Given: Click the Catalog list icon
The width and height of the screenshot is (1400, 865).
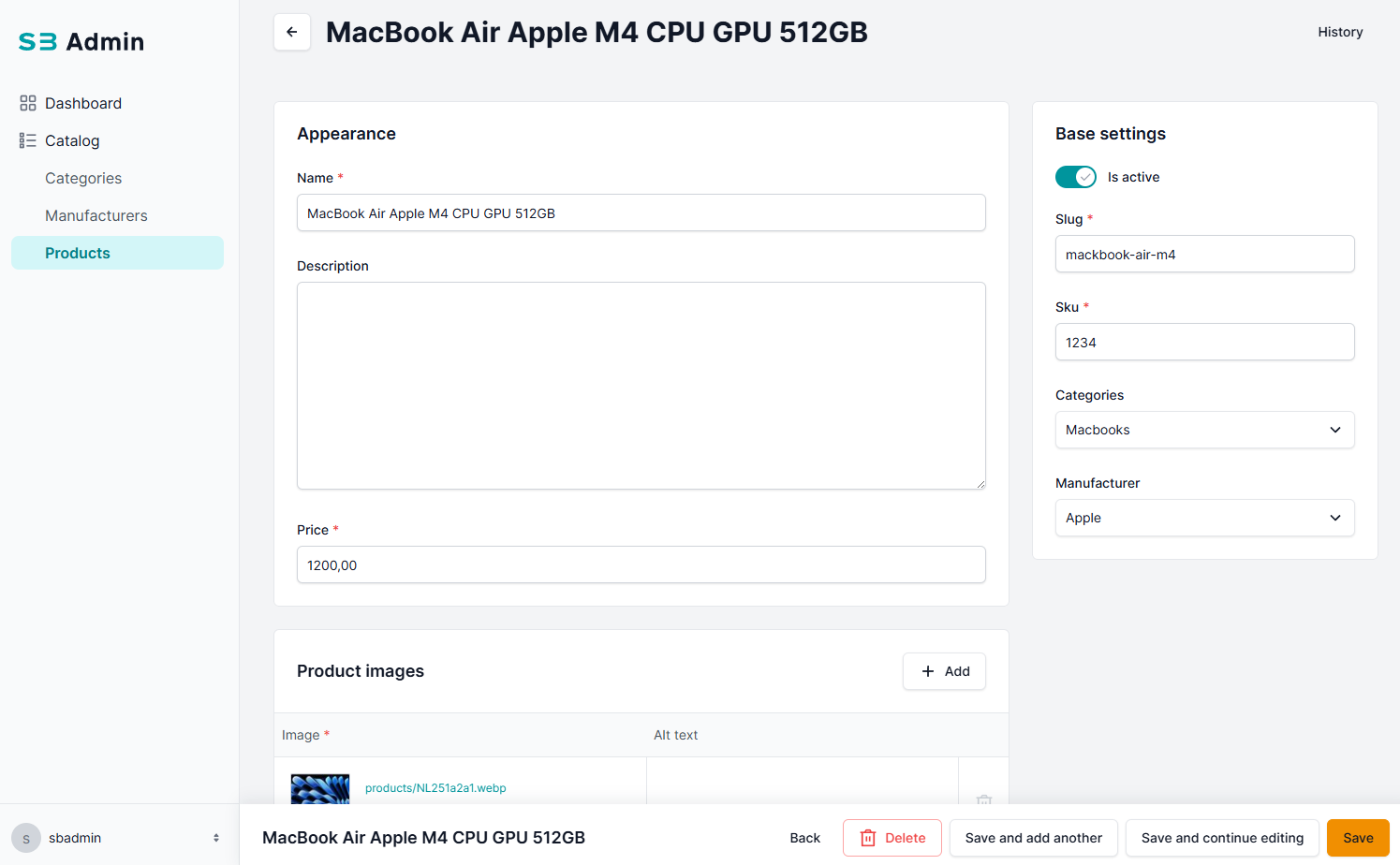Looking at the screenshot, I should coord(28,140).
